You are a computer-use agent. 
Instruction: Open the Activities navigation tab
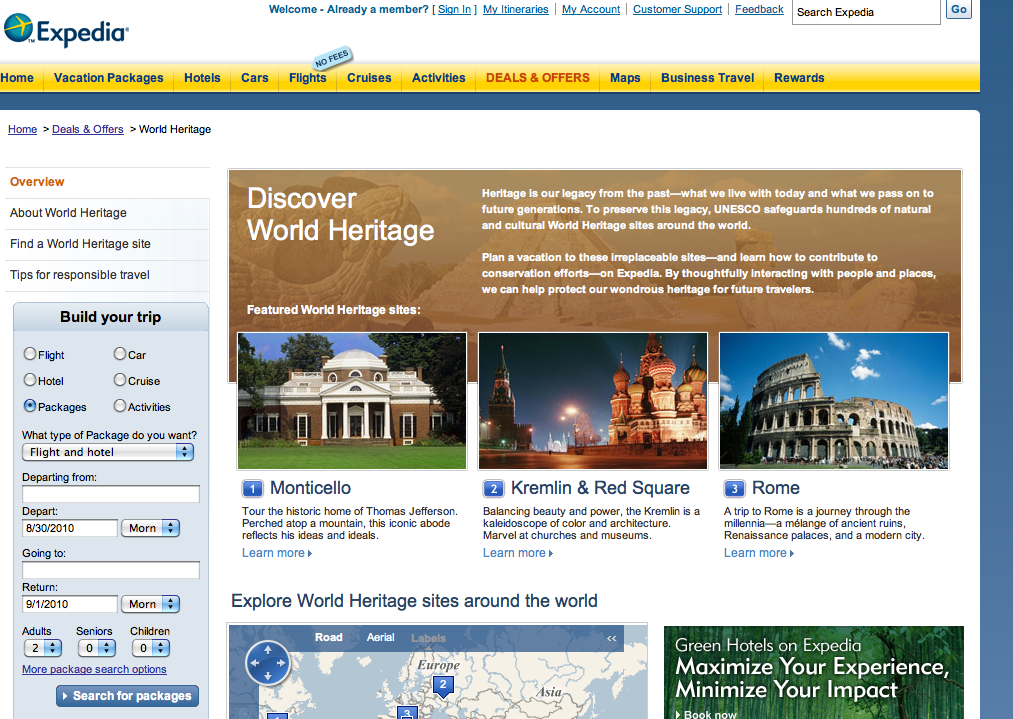pyautogui.click(x=439, y=78)
